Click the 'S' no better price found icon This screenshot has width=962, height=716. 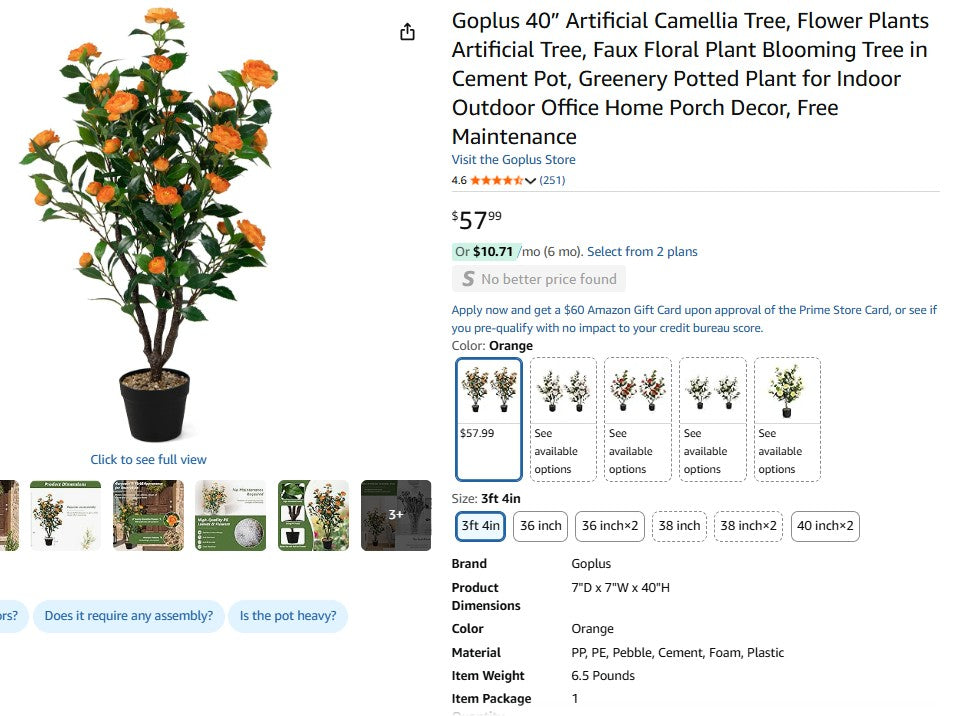[x=467, y=279]
